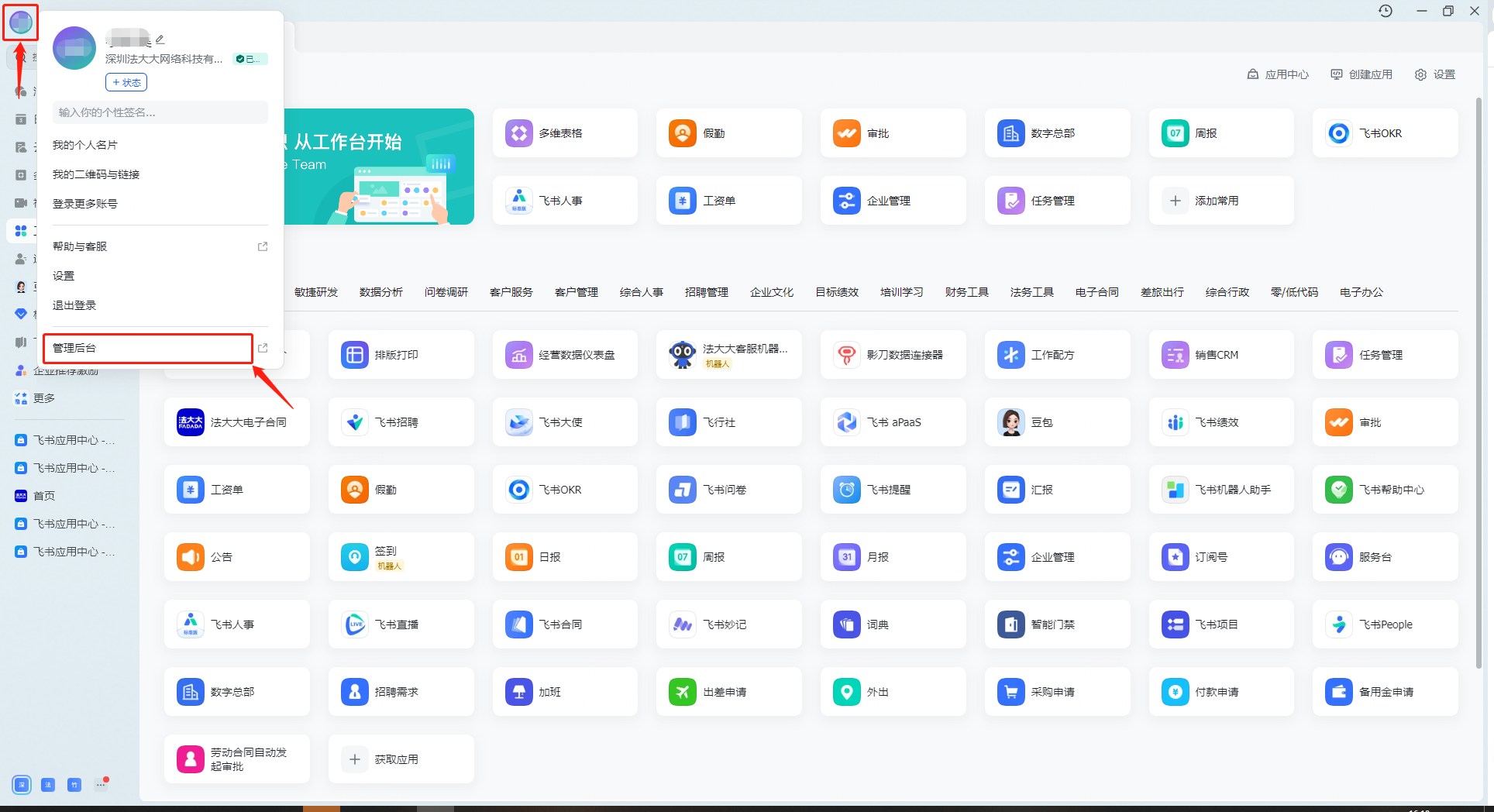This screenshot has width=1494, height=812.
Task: Open the 销售CRM app
Action: coord(1221,355)
